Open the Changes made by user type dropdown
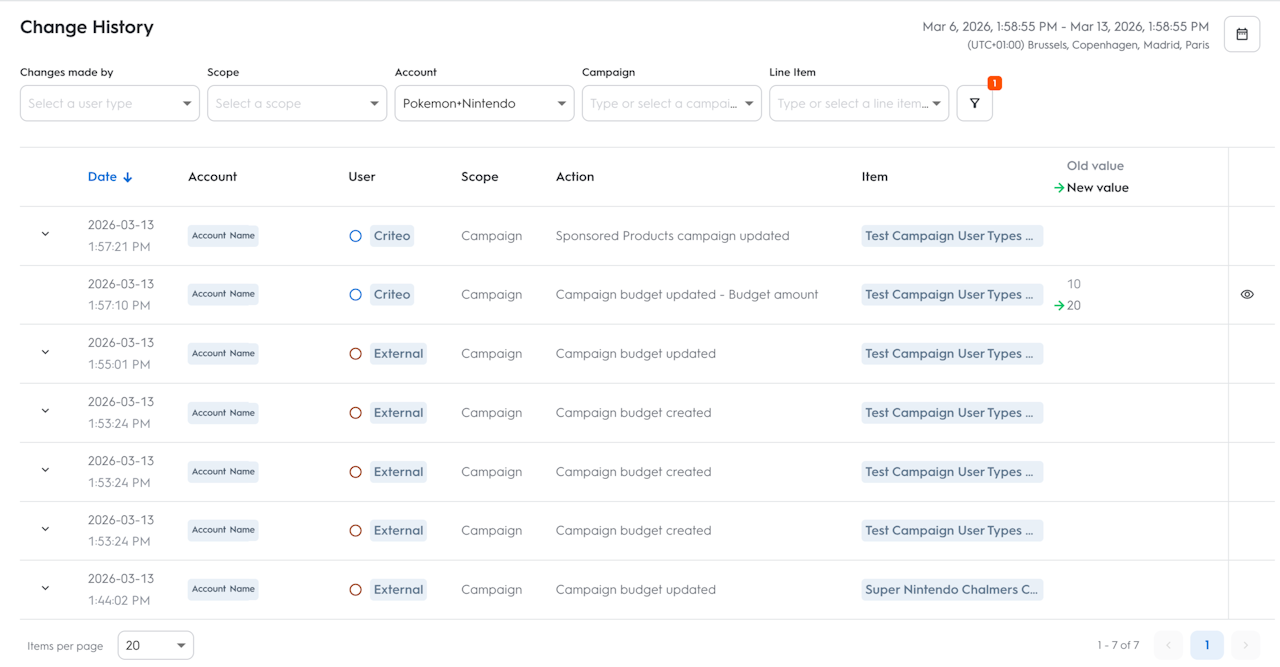Viewport: 1280px width, 667px height. pos(109,103)
